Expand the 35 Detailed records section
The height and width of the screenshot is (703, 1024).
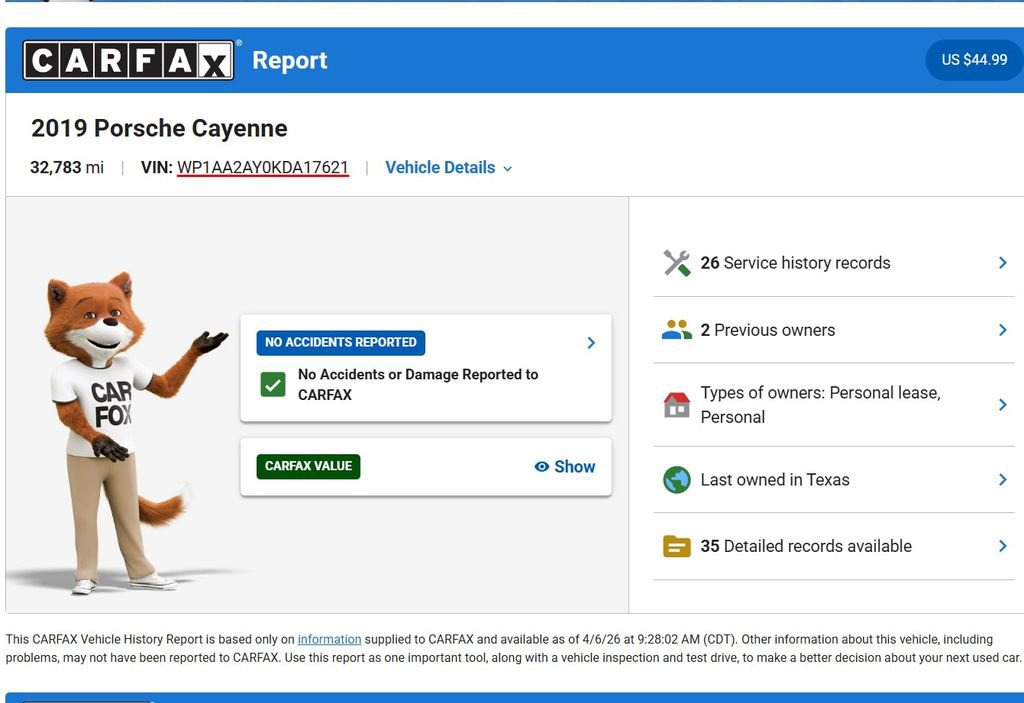coord(1002,546)
